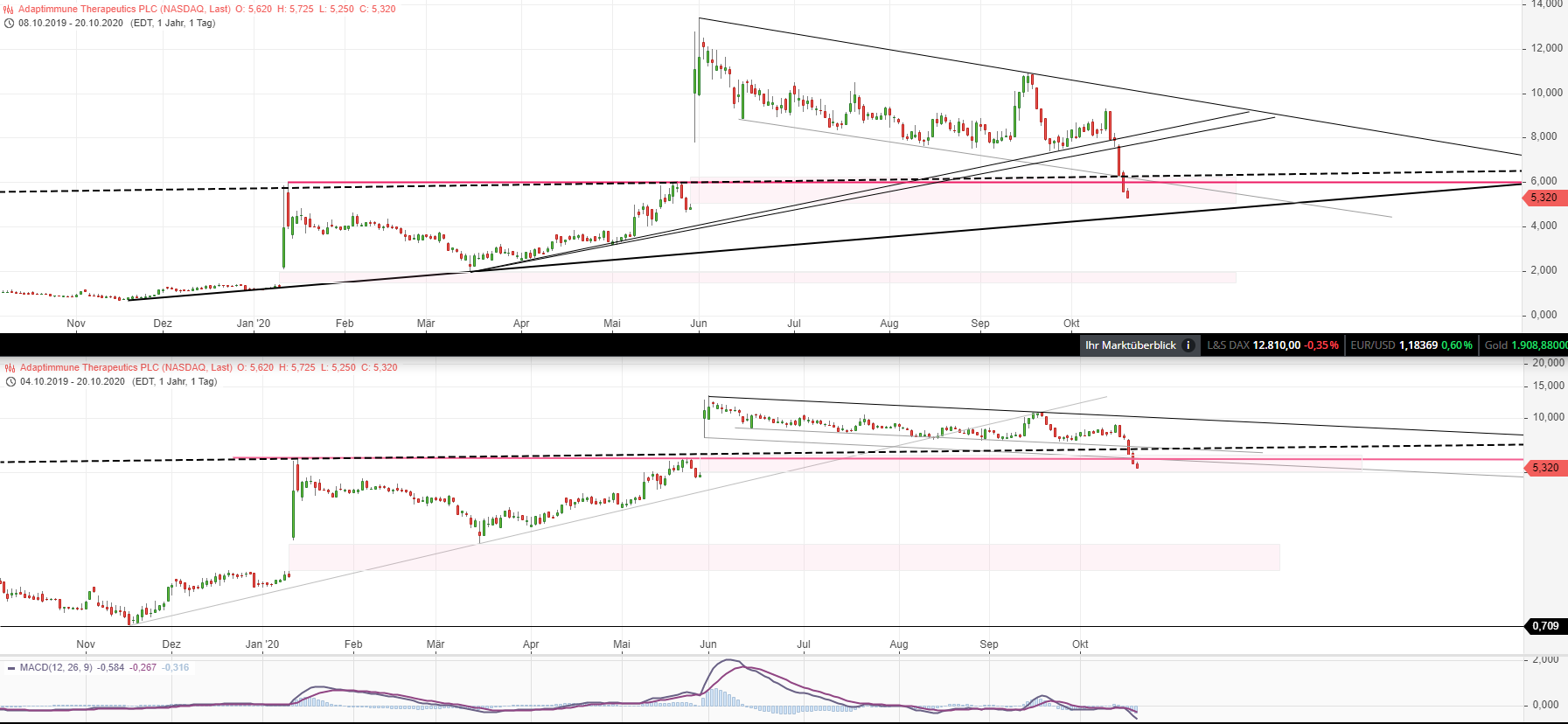Click the MACD histogram value -0,316
The height and width of the screenshot is (724, 1568).
[176, 668]
